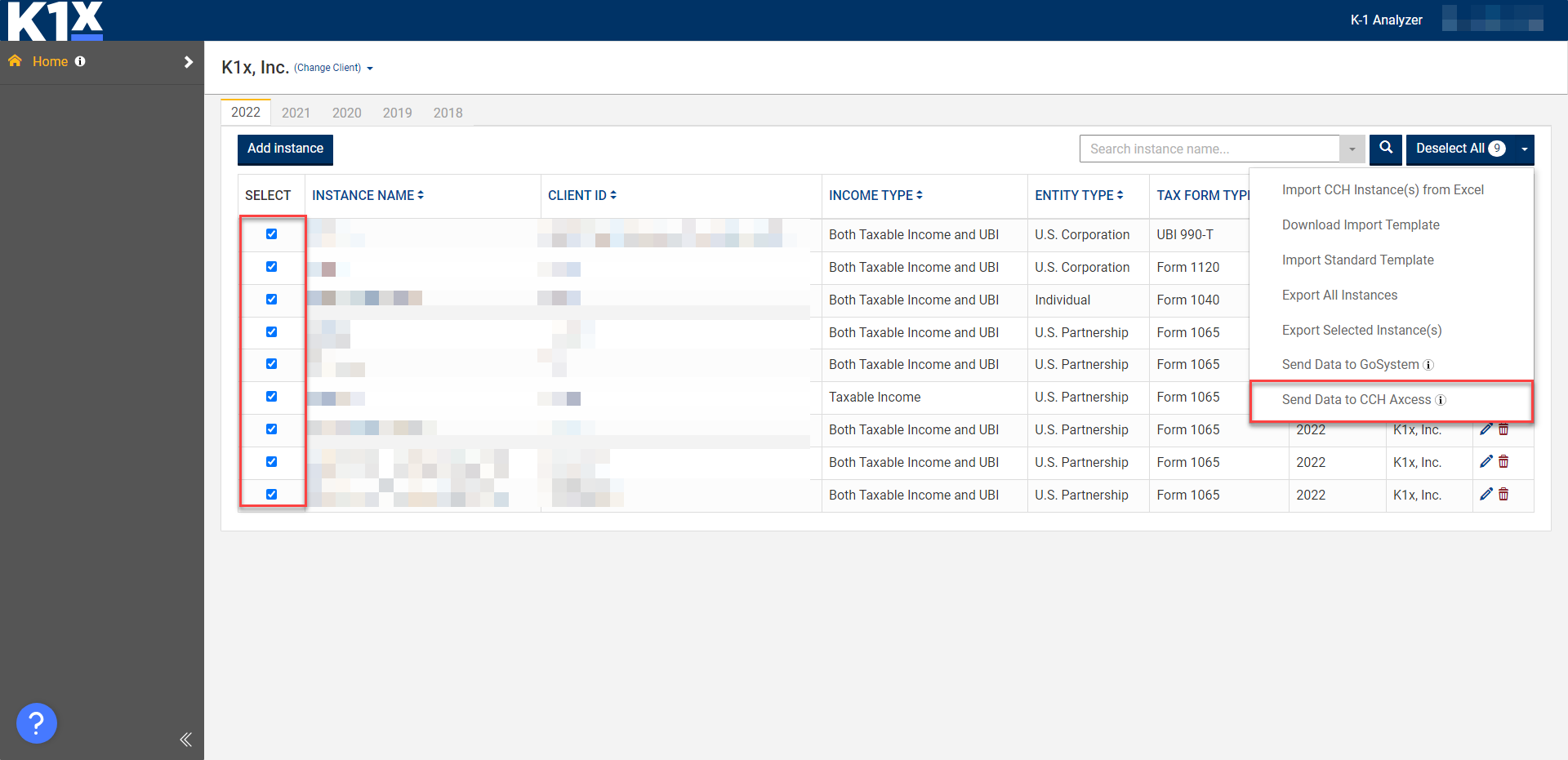The image size is (1568, 760).
Task: Choose Send Data to CCH Axcess
Action: [1357, 400]
